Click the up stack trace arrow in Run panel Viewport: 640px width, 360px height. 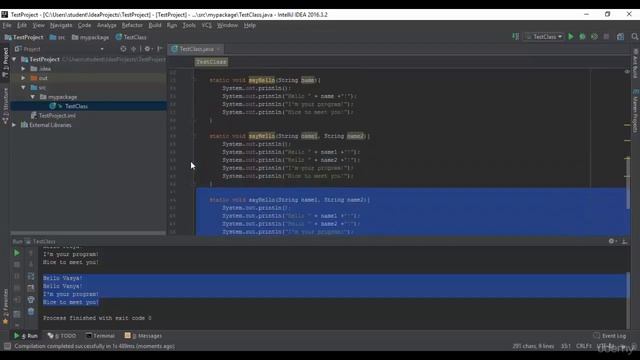pyautogui.click(x=31, y=253)
